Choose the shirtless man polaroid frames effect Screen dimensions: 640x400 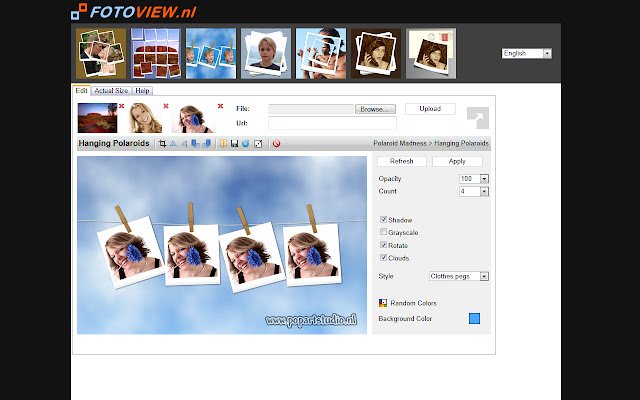pos(321,53)
